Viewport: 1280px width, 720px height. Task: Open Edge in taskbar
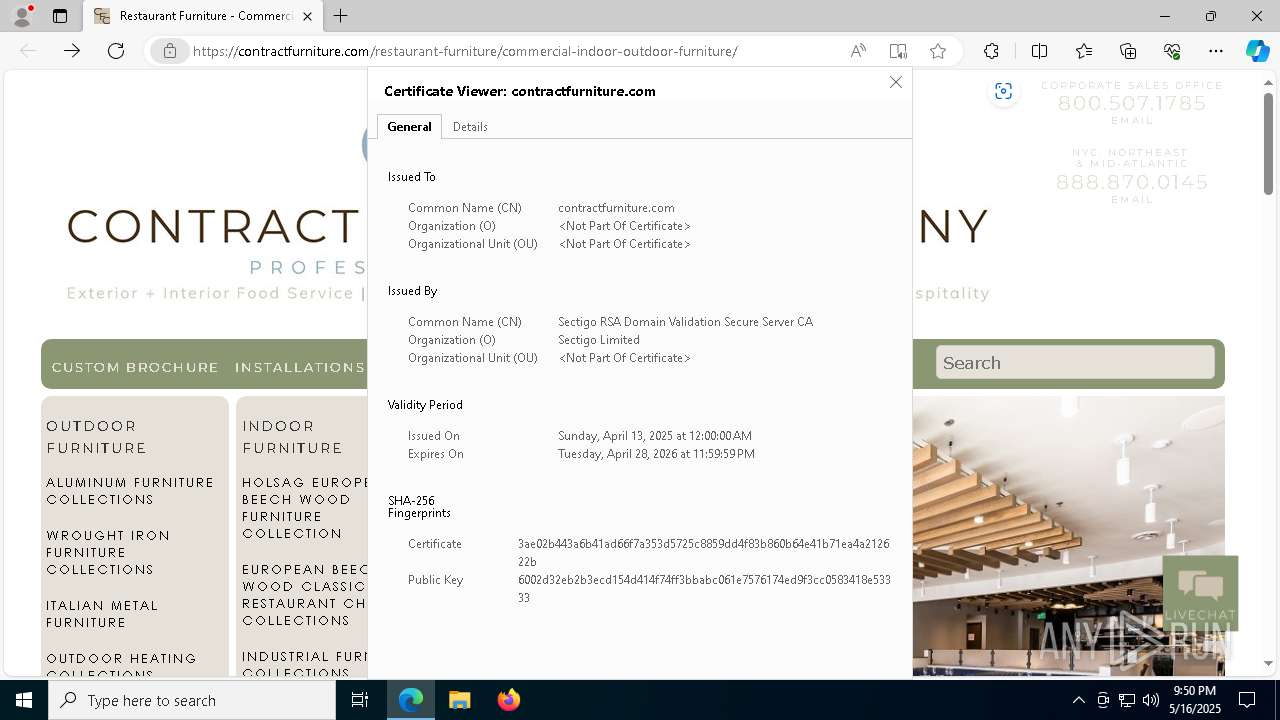tap(411, 700)
